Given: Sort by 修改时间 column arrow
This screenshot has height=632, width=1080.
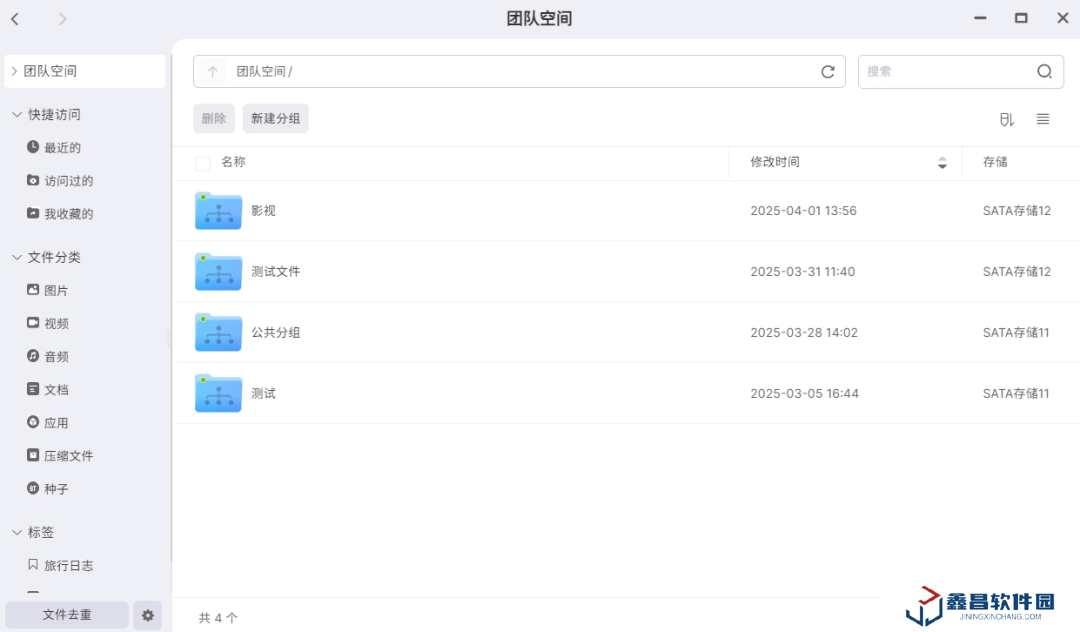Looking at the screenshot, I should tap(941, 163).
